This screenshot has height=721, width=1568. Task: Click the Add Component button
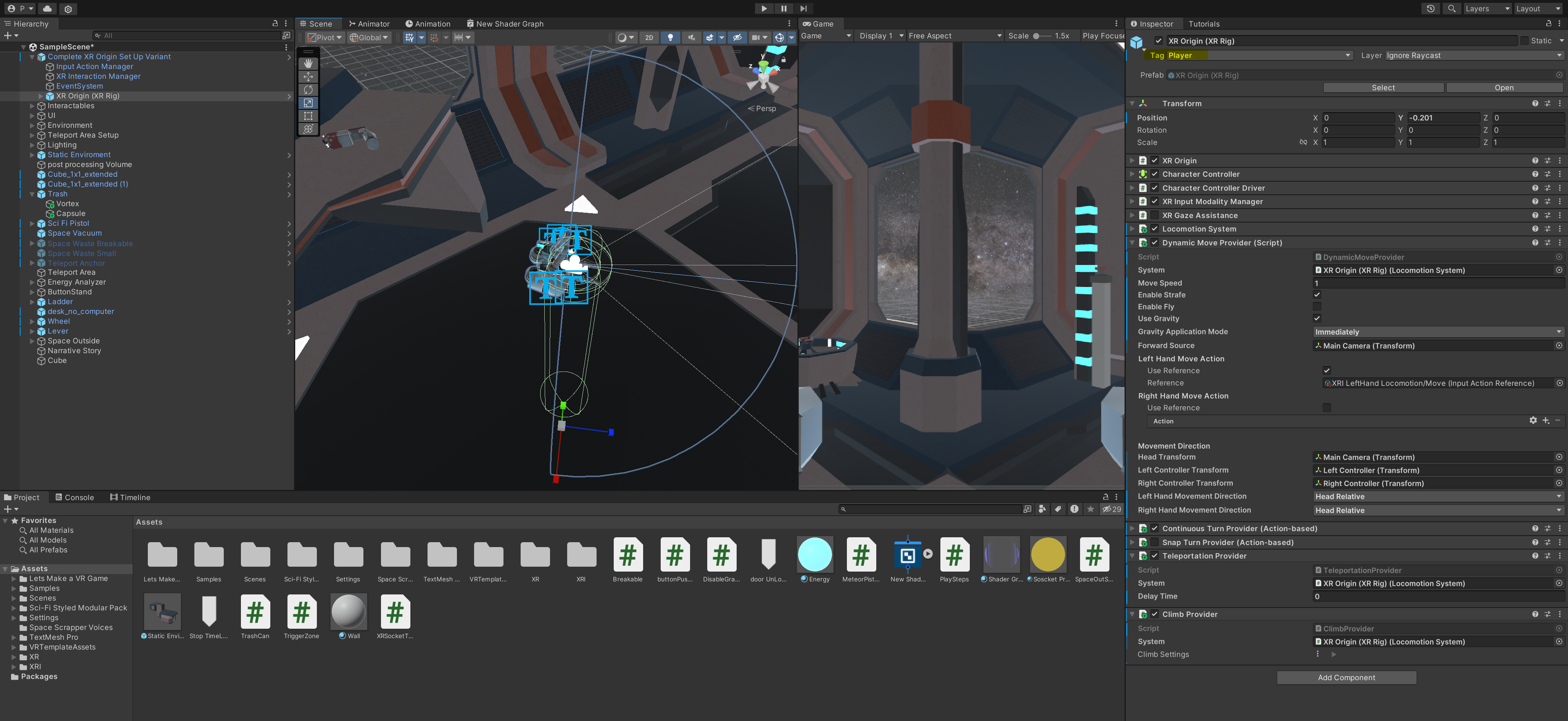[x=1346, y=677]
